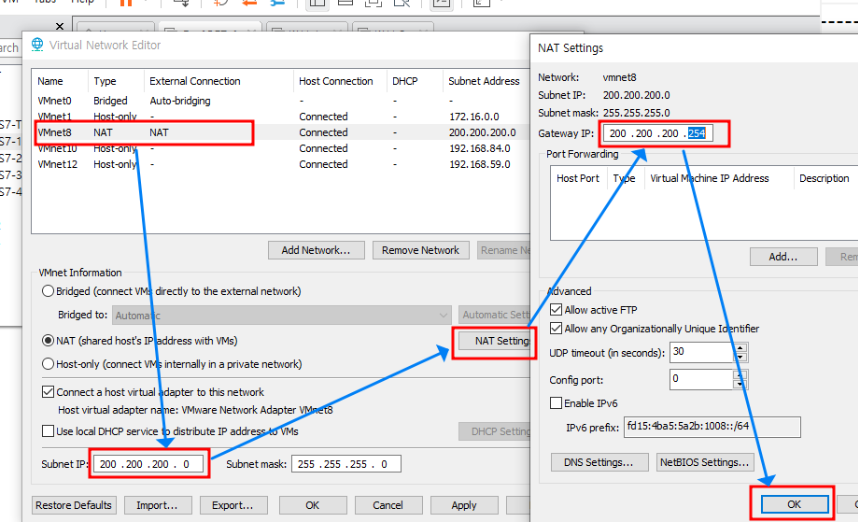
Task: Apply the virtual network changes
Action: point(464,505)
